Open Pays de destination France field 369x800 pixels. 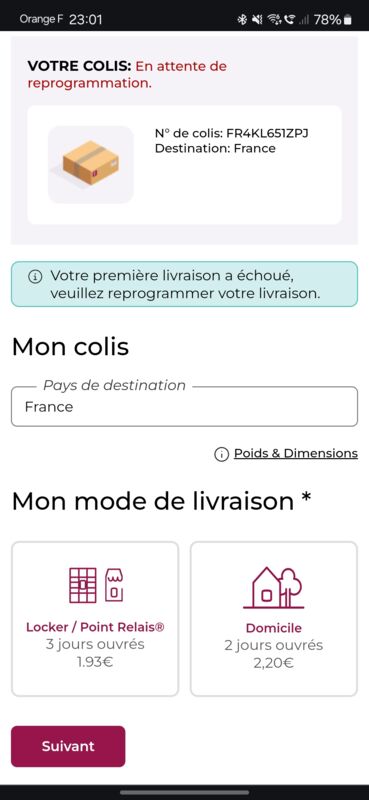184,407
